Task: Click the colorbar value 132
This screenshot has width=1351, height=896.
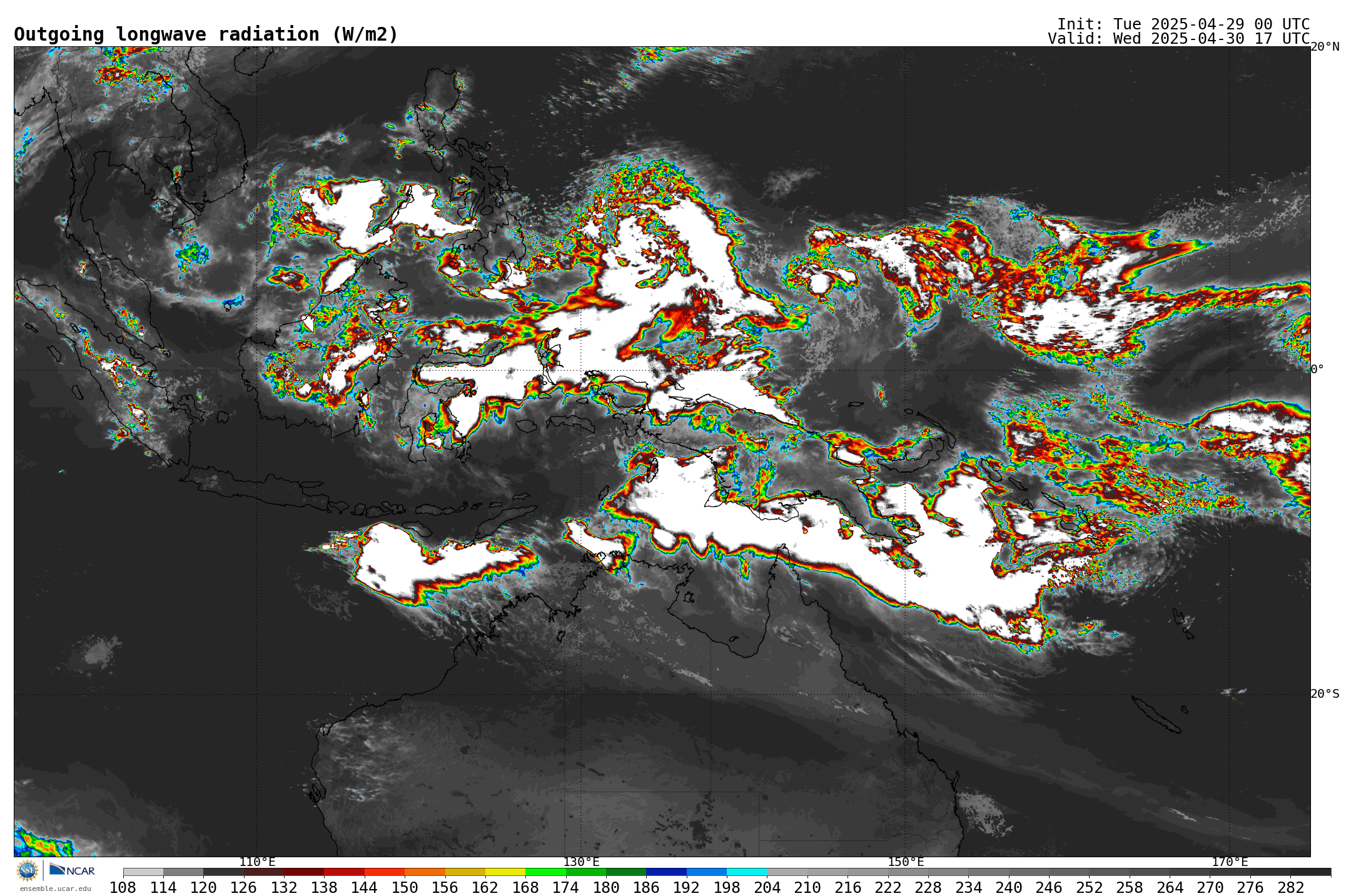Action: (284, 888)
